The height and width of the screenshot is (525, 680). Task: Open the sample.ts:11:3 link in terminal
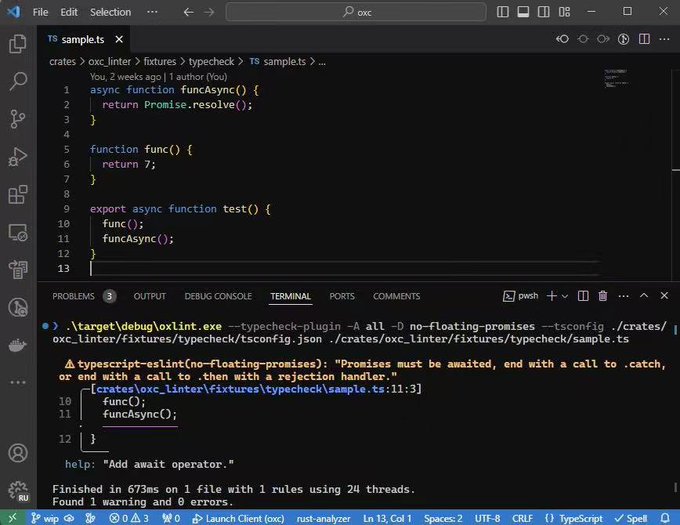256,389
